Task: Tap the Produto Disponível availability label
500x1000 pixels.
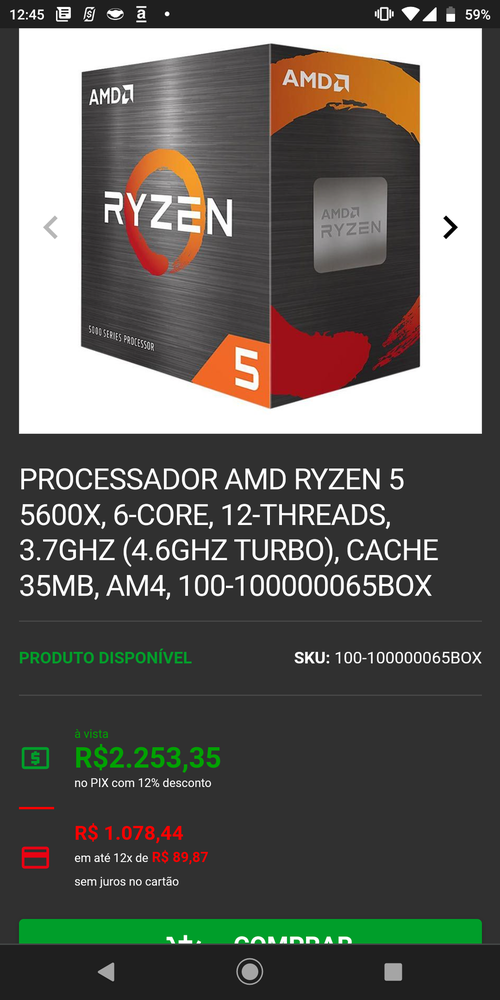Action: (x=105, y=658)
